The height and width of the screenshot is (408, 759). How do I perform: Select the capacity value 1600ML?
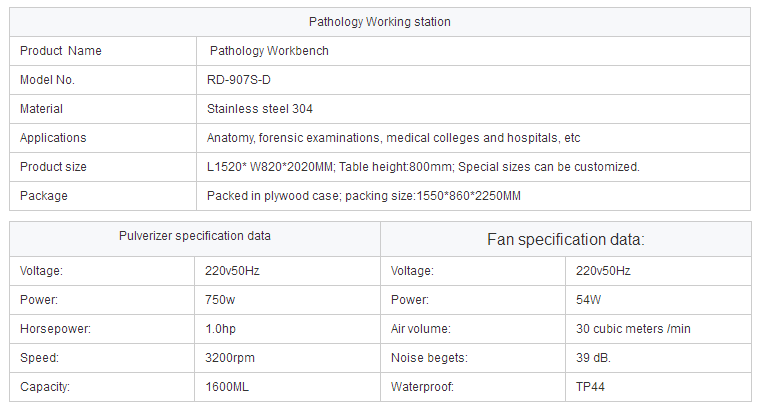[x=227, y=387]
